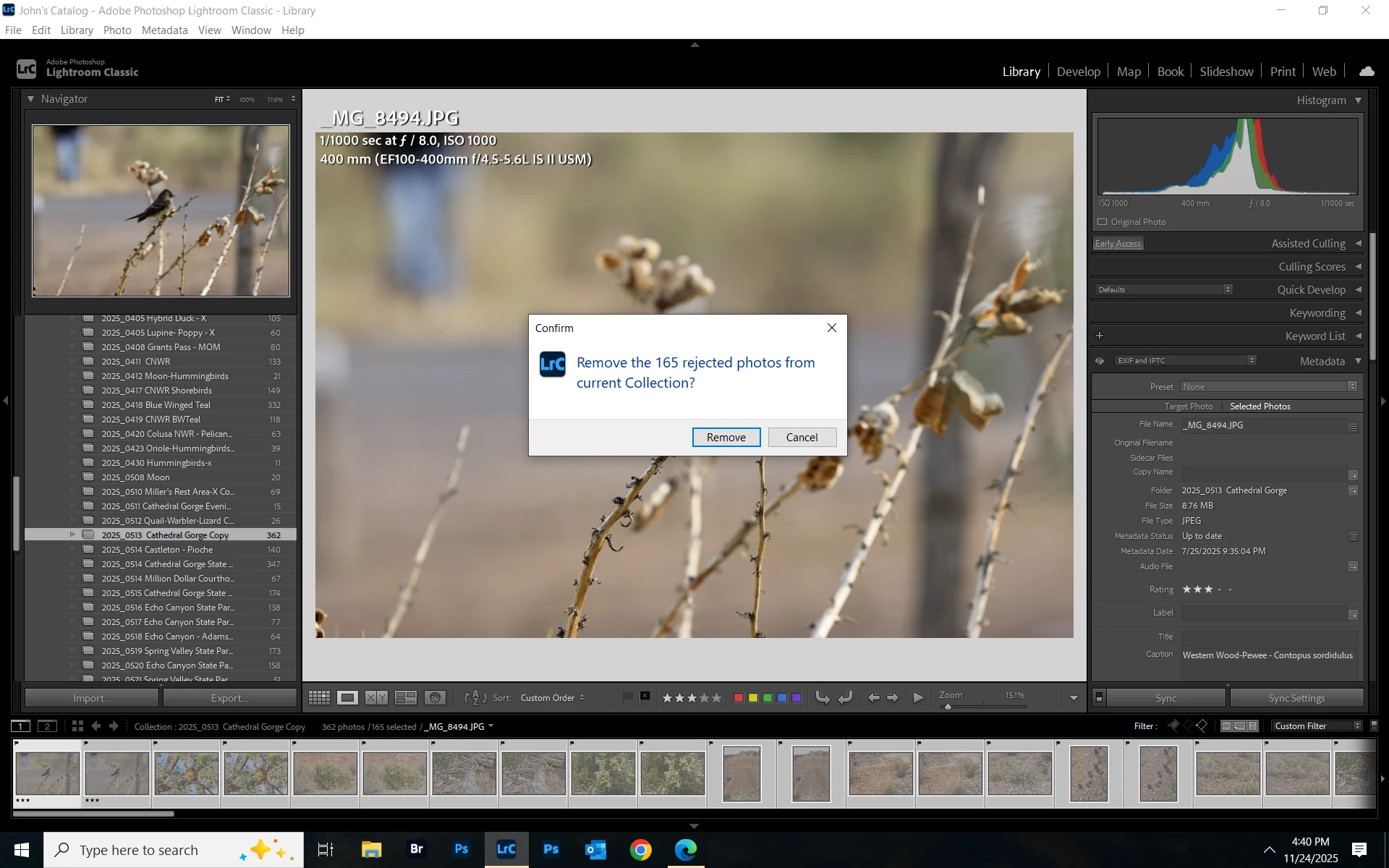This screenshot has width=1389, height=868.
Task: Collapse the Histogram panel
Action: 1359,101
